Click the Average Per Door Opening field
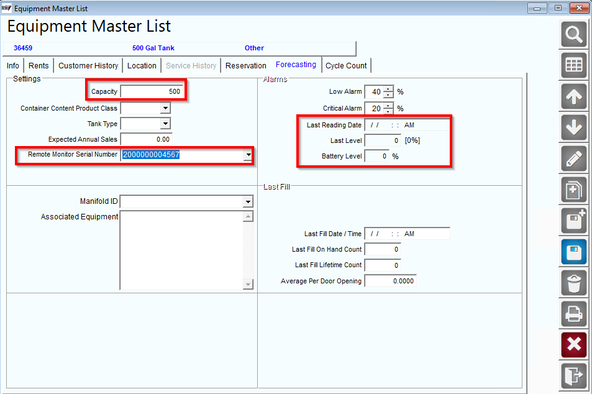The width and height of the screenshot is (592, 394). (390, 281)
